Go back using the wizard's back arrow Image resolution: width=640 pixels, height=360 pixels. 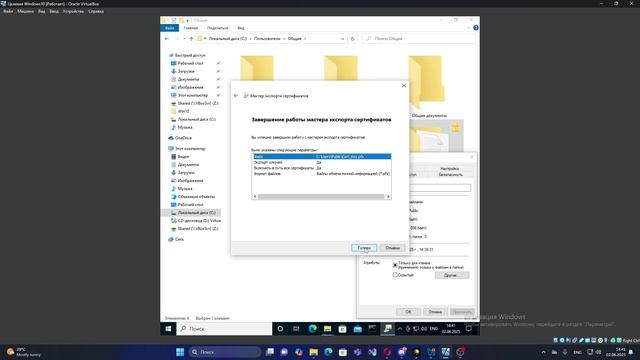[x=236, y=96]
